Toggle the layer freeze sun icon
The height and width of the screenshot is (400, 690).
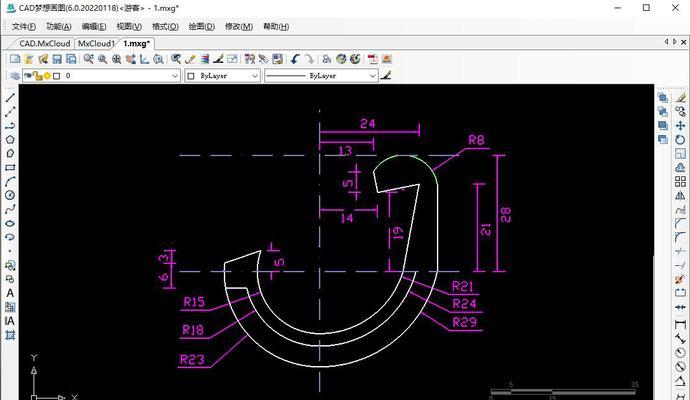pos(47,76)
